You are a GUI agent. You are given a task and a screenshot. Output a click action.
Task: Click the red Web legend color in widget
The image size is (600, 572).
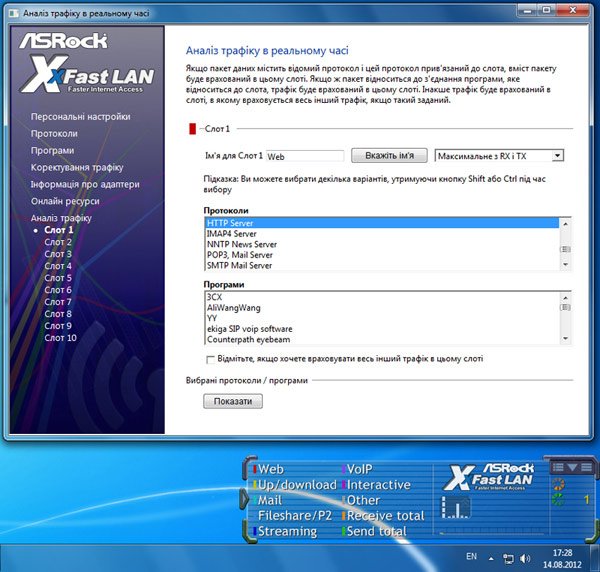(x=255, y=469)
